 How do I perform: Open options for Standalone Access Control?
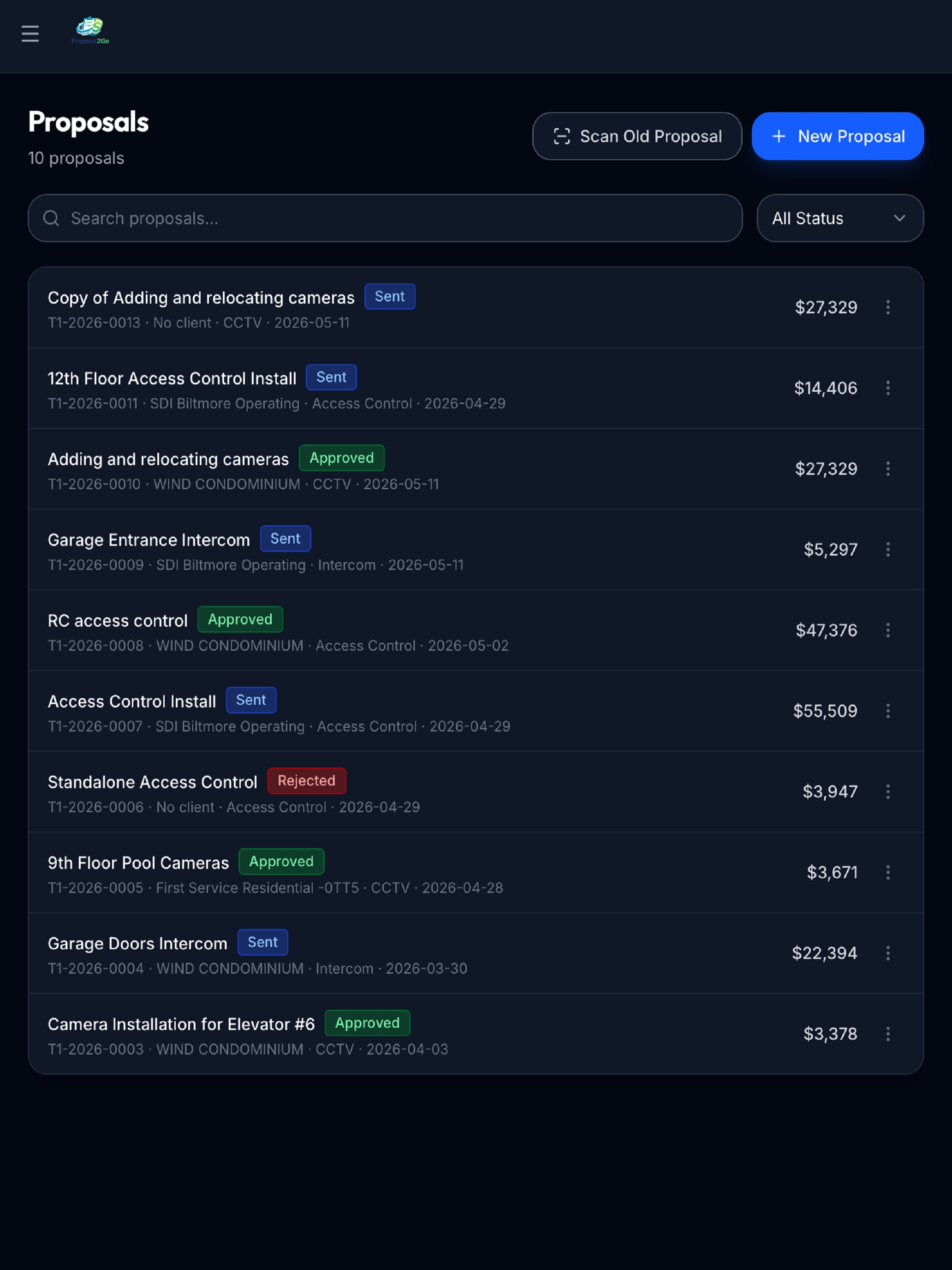(888, 792)
